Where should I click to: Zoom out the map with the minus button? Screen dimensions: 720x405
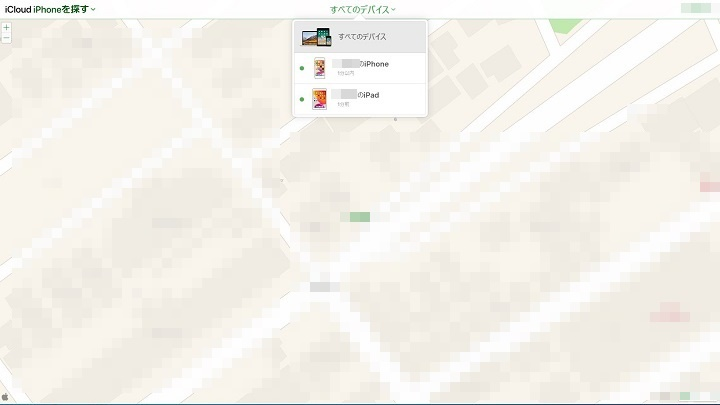[x=6, y=38]
